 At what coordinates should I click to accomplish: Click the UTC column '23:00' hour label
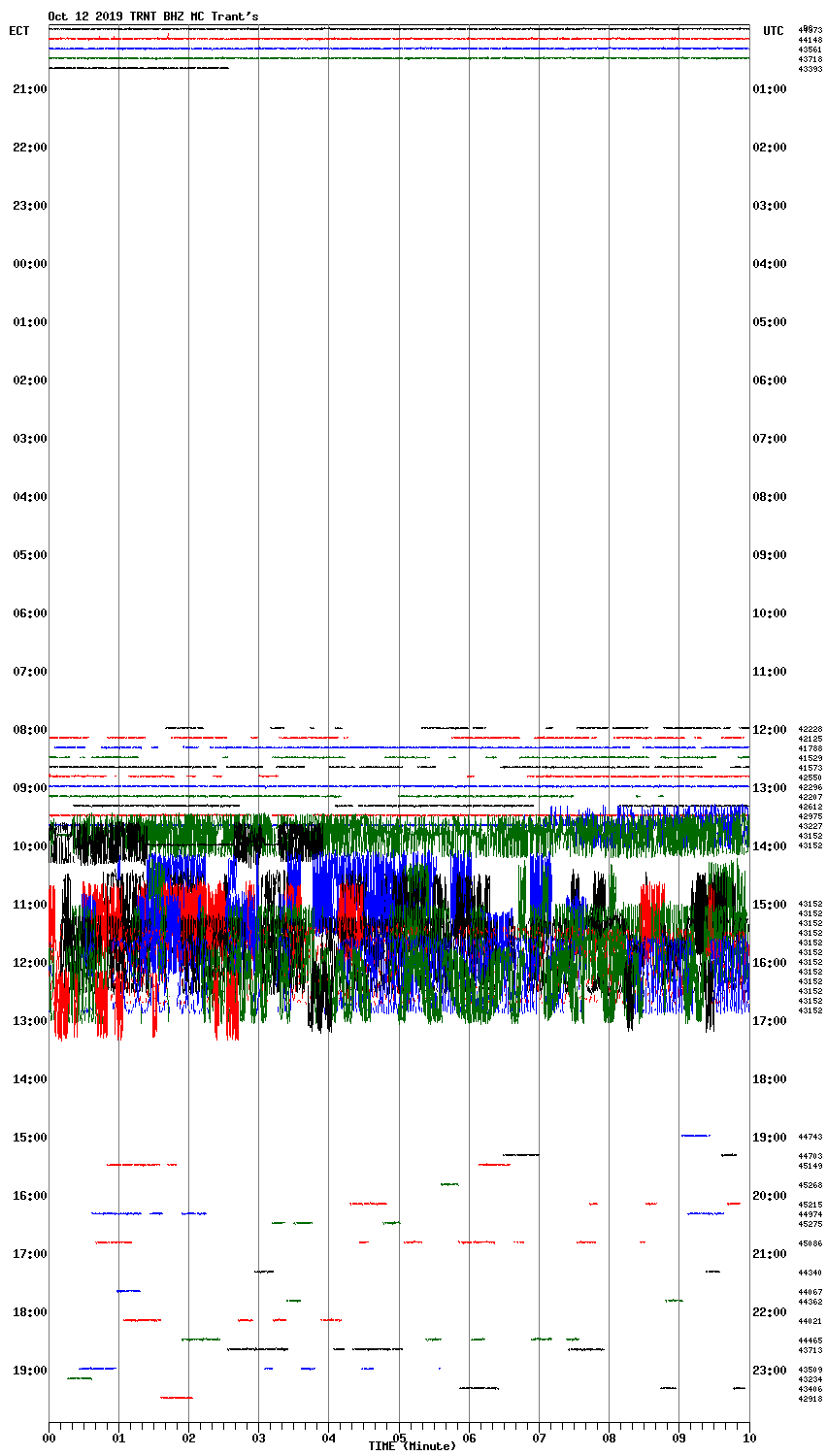[770, 1371]
